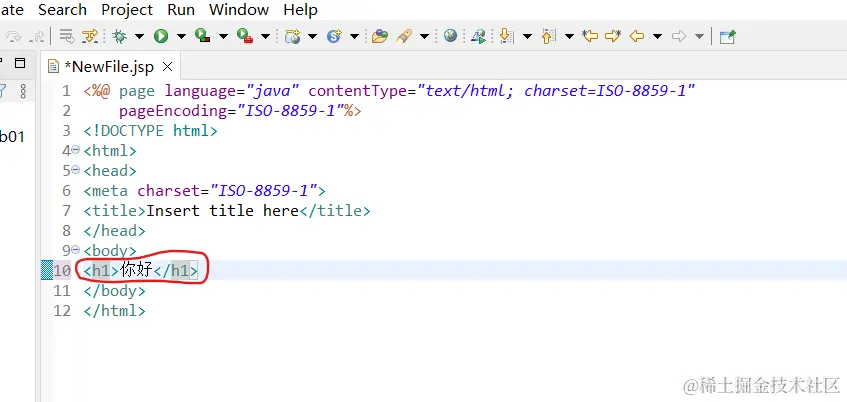The width and height of the screenshot is (847, 402).
Task: Collapse the head tag fold on line 5
Action: pyautogui.click(x=76, y=170)
